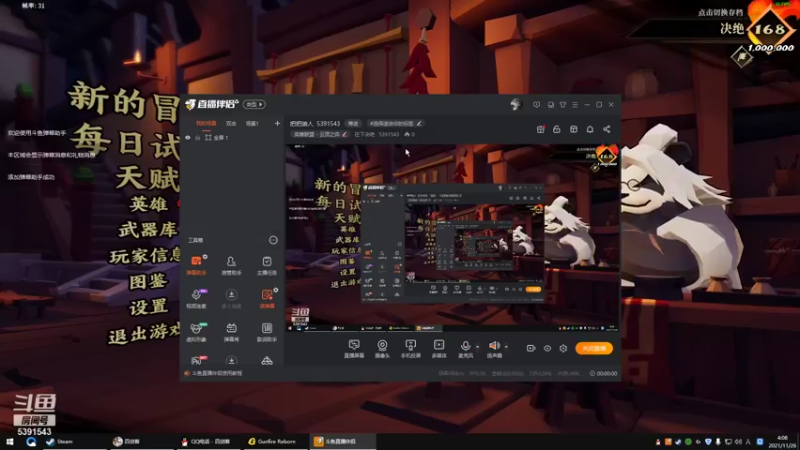This screenshot has height=450, width=800.
Task: Click the unlock padlock icon in header row
Action: pos(557,130)
